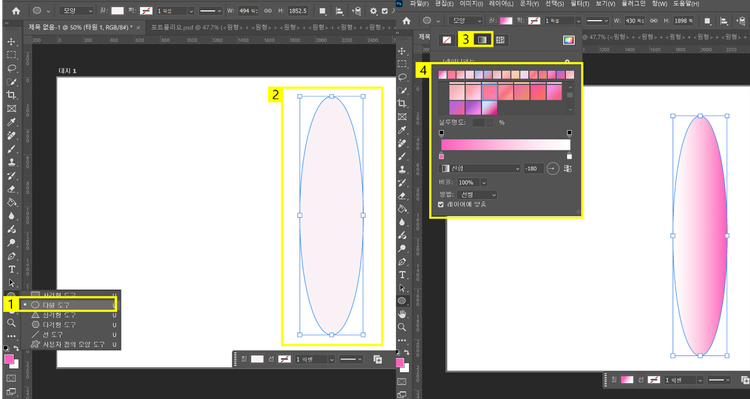Screen dimensions: 750x399
Task: Close the '제목 없음-1' document tab
Action: [x=138, y=28]
